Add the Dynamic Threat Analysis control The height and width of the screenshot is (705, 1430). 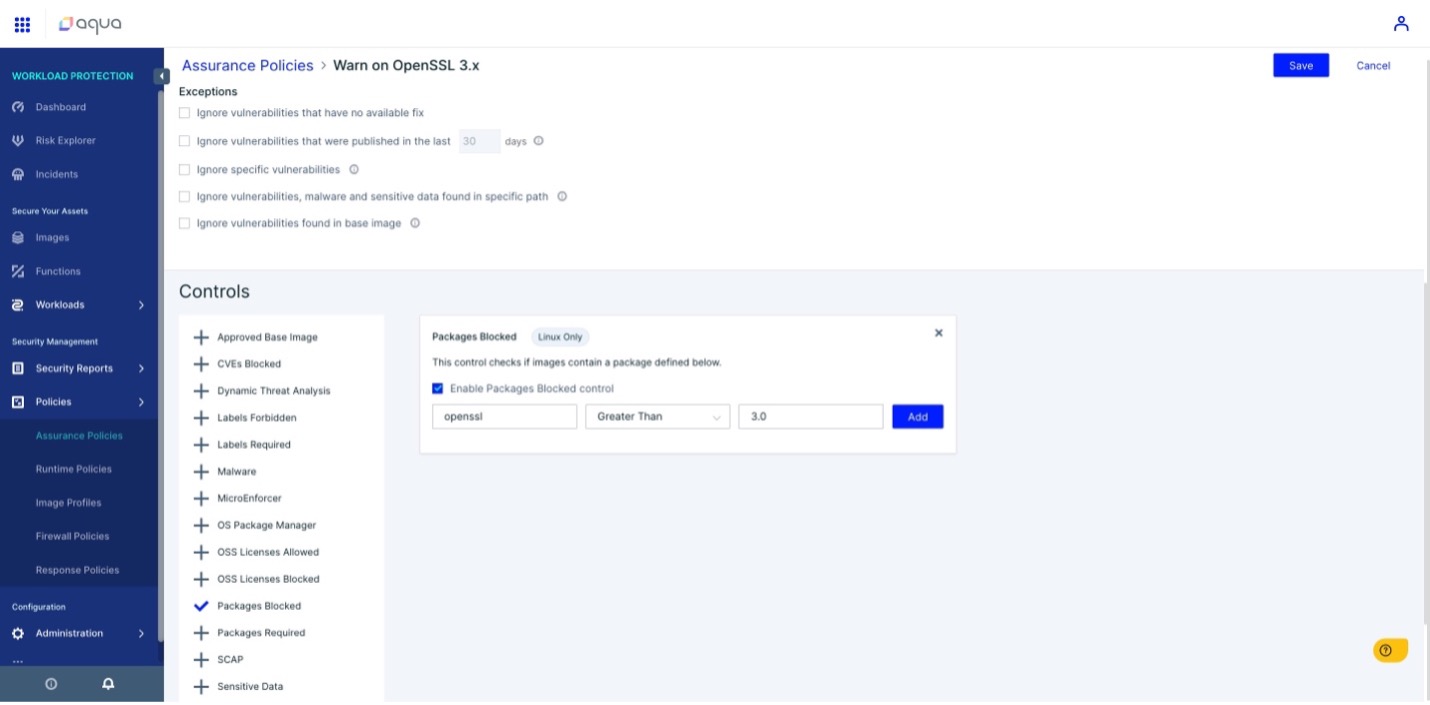tap(201, 391)
